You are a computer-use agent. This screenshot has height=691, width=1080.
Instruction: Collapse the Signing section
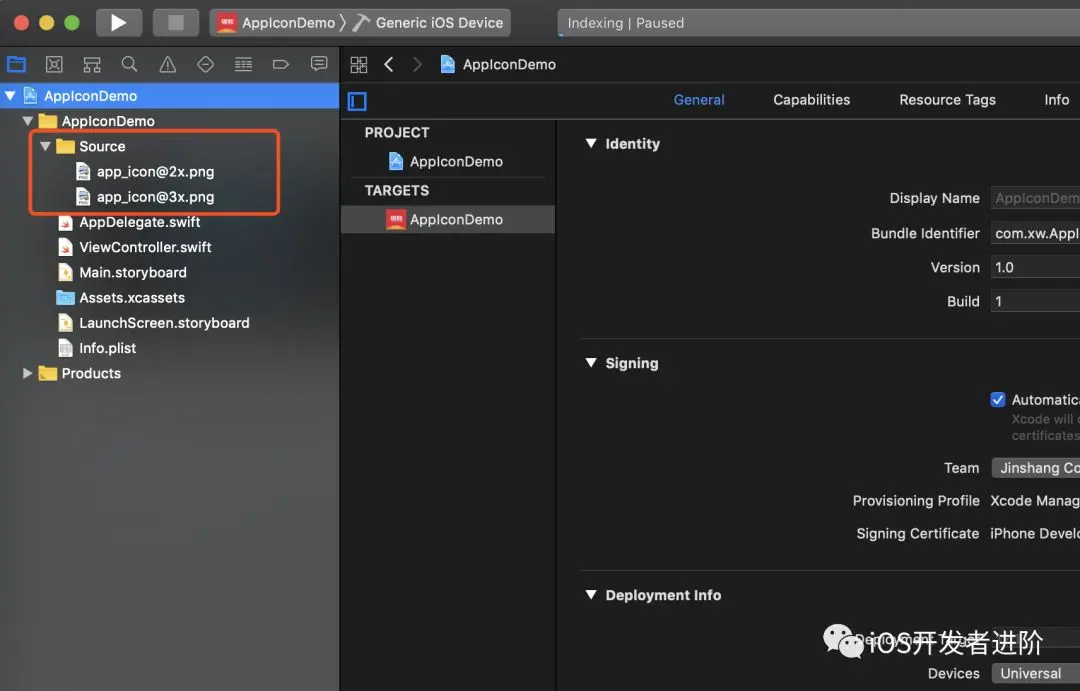(591, 362)
